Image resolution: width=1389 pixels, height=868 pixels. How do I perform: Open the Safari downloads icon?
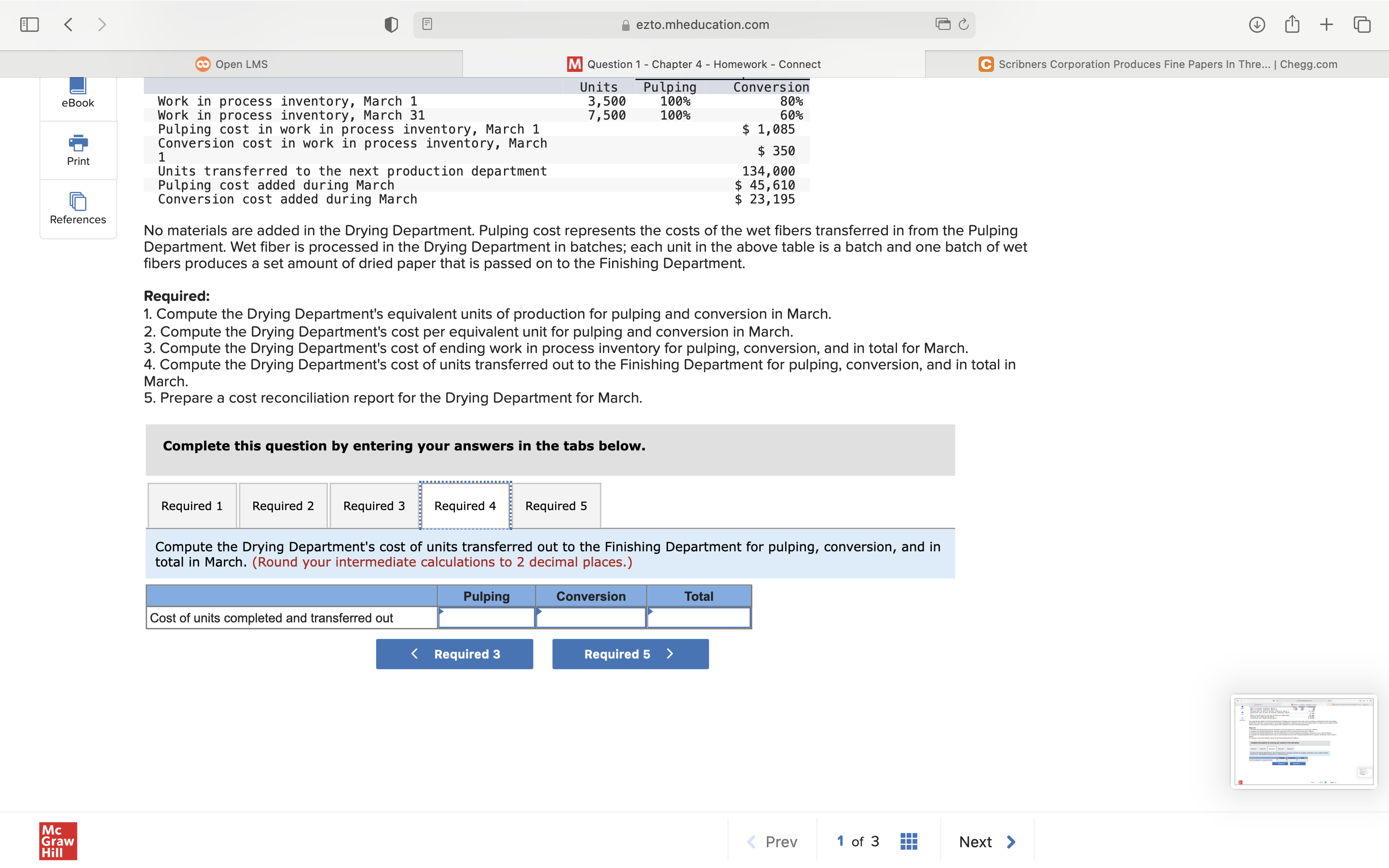1256,24
